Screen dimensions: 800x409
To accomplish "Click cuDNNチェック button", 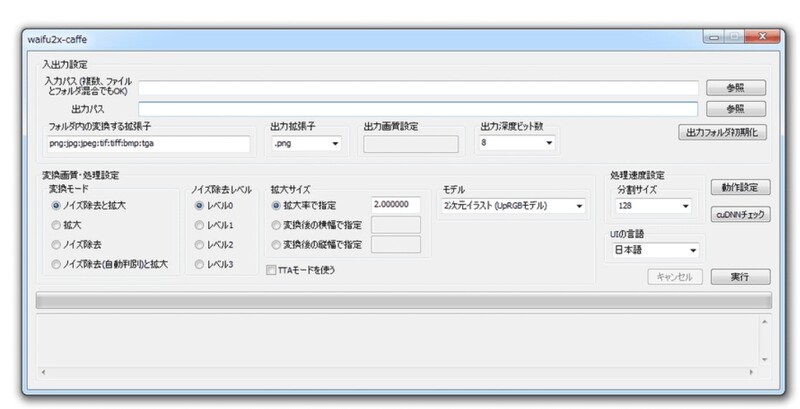I will 740,215.
